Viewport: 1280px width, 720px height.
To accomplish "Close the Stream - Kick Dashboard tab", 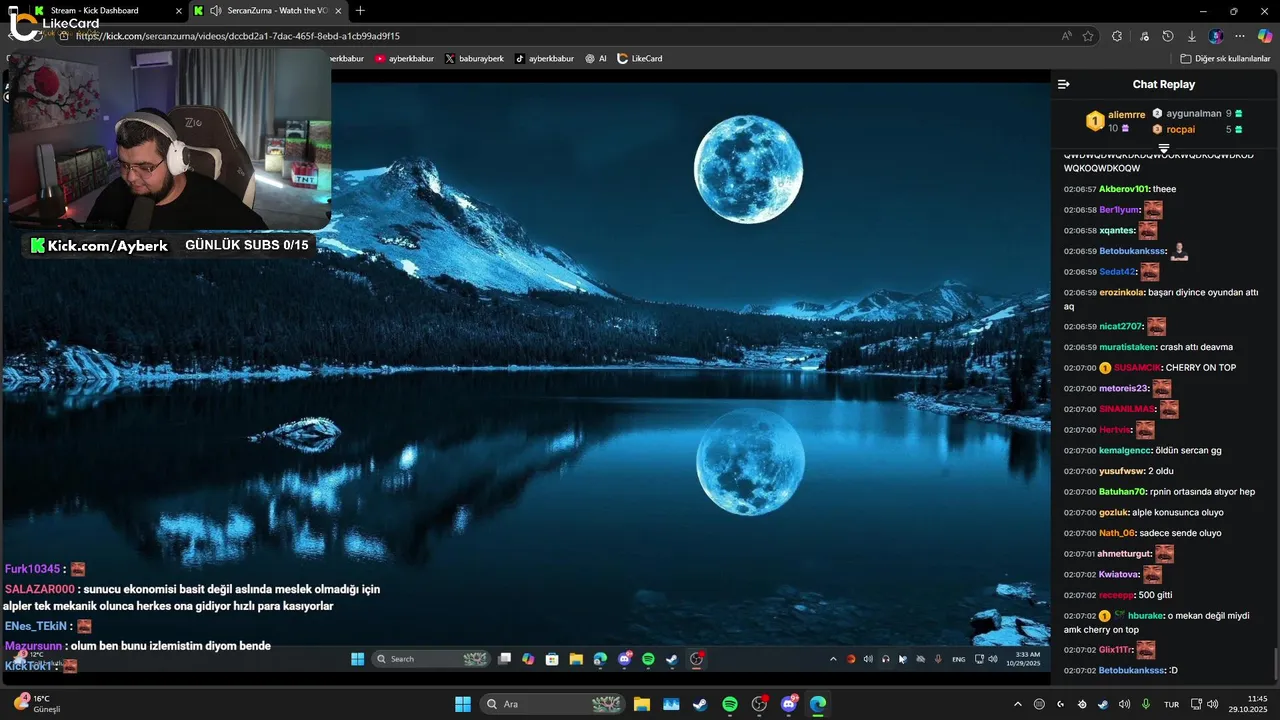I will 178,11.
